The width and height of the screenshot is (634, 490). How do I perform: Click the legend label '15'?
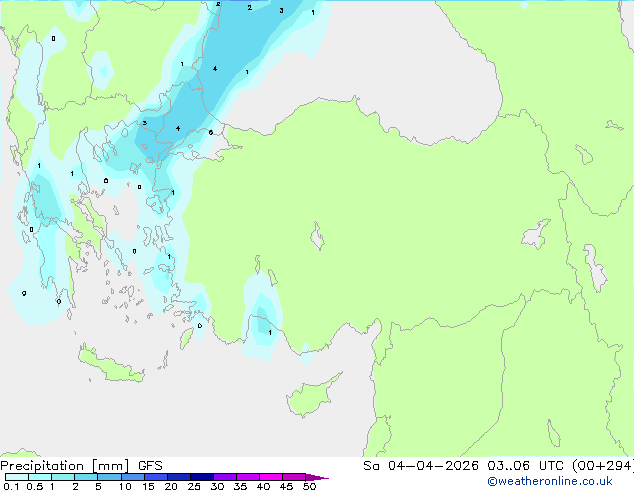click(x=148, y=486)
